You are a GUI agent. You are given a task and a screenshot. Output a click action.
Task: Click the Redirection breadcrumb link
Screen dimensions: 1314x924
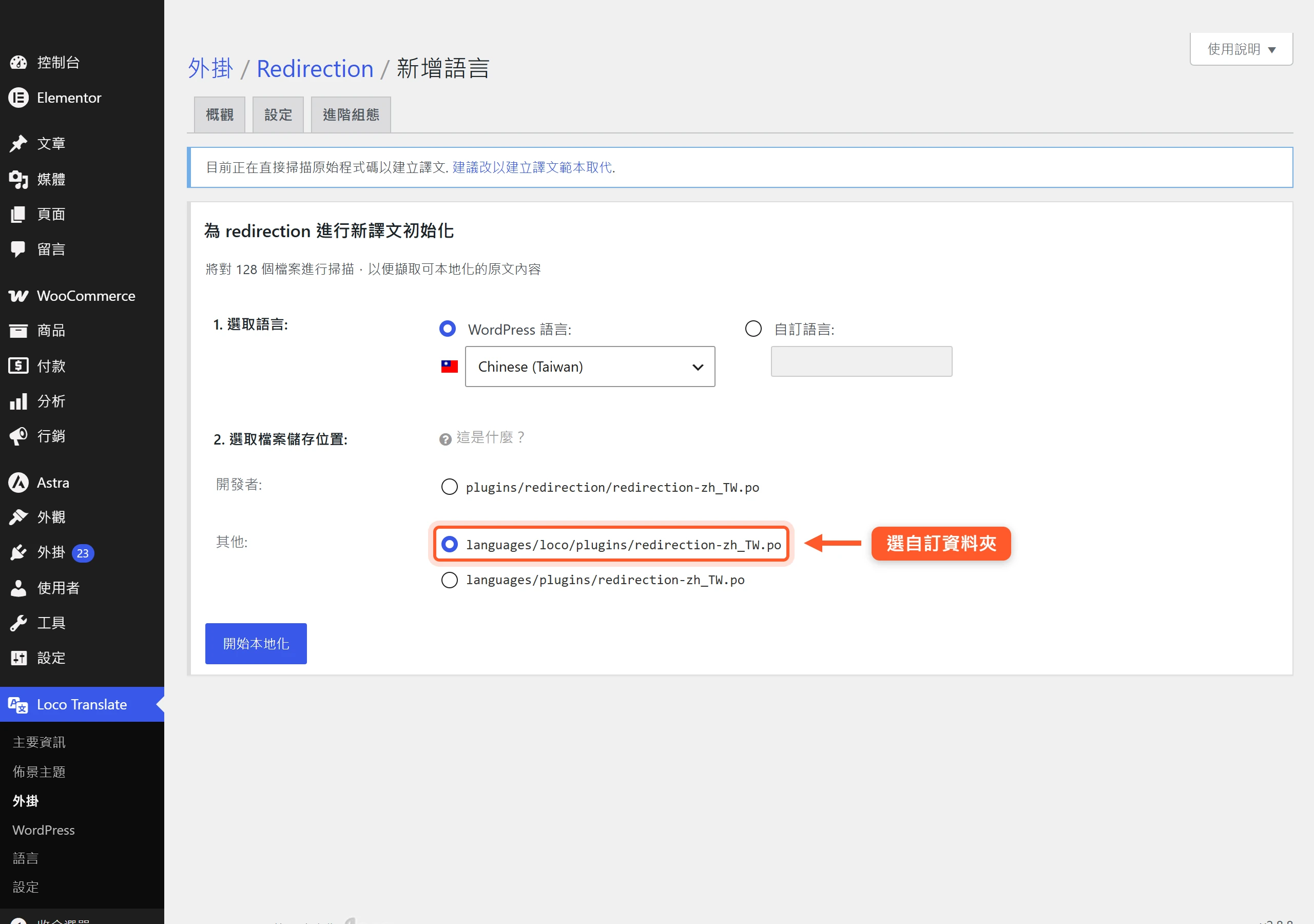click(315, 69)
